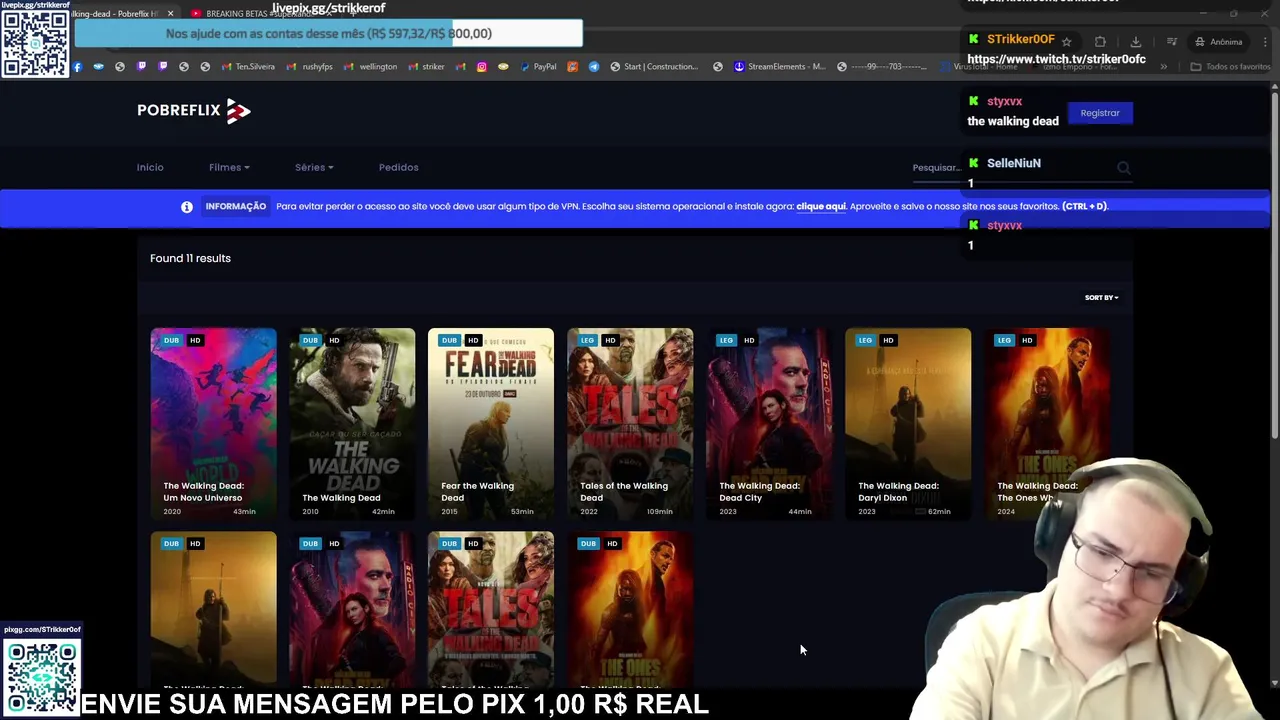The width and height of the screenshot is (1280, 720).
Task: Click the INFORMAÇÃO label in the banner
Action: [x=236, y=207]
